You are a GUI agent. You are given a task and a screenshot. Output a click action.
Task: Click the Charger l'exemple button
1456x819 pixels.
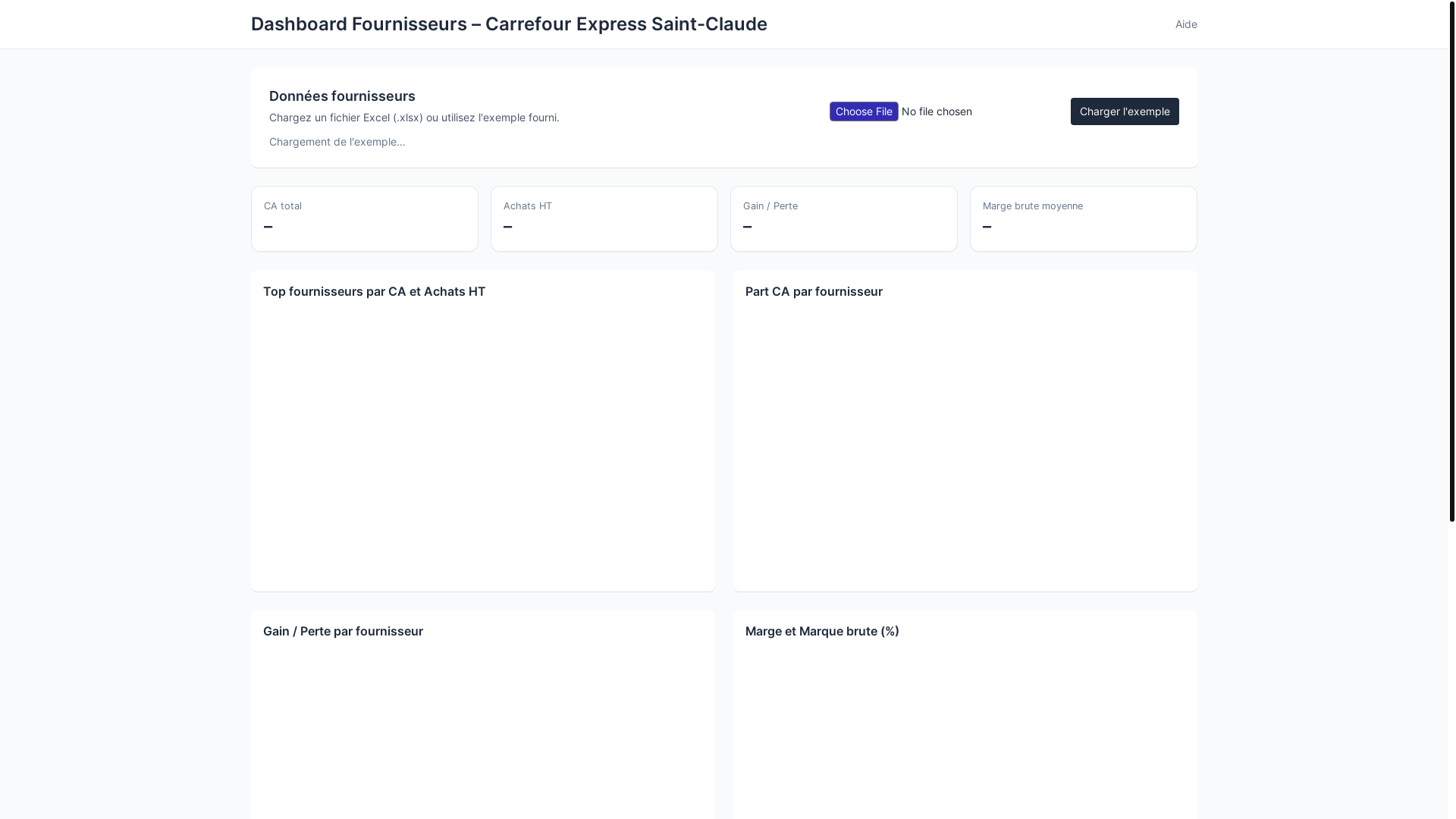pos(1125,111)
